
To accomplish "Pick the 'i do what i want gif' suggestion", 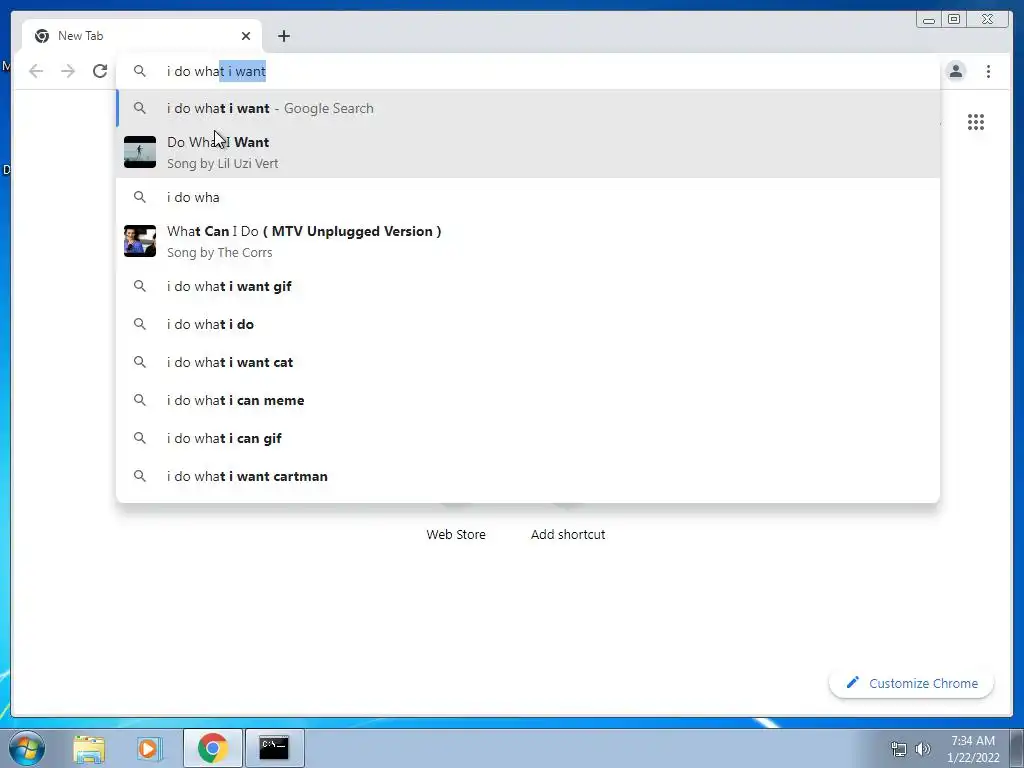I will pos(528,286).
